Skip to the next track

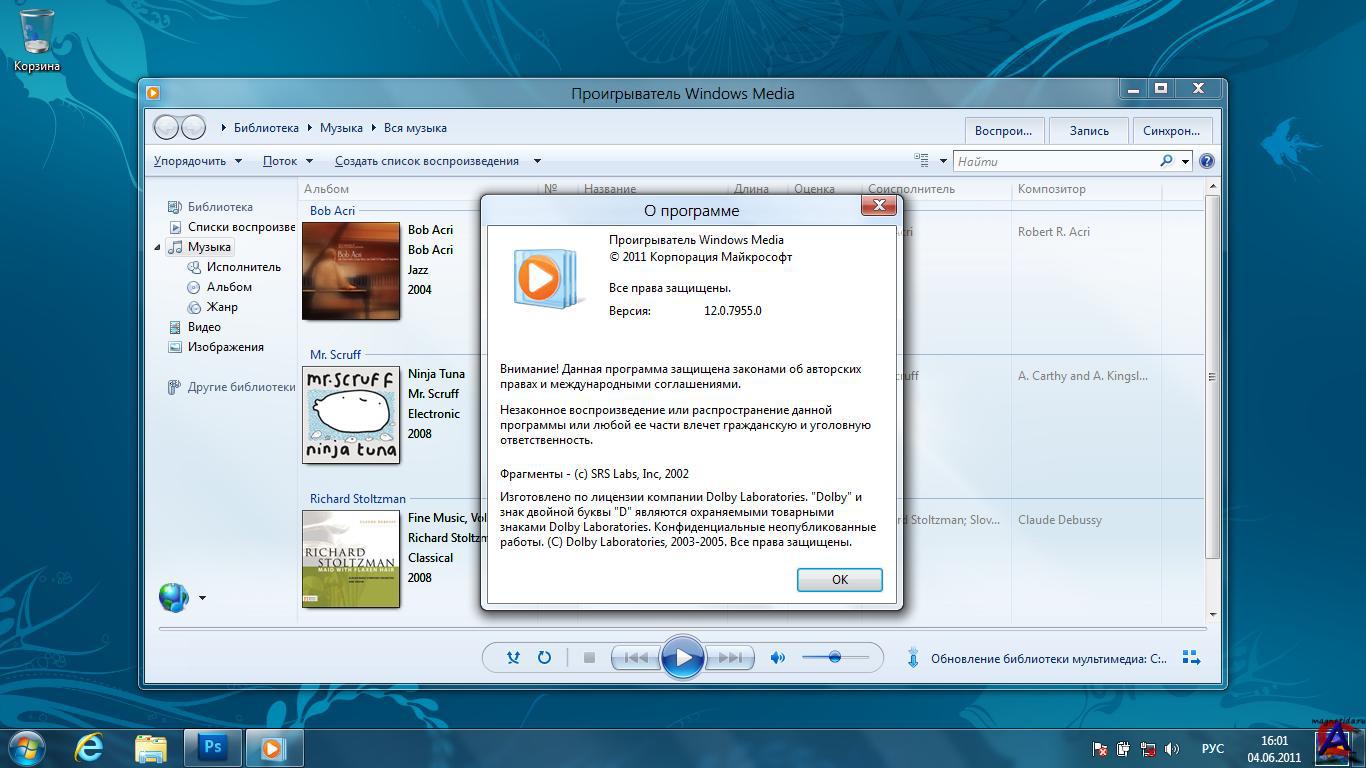pos(731,658)
